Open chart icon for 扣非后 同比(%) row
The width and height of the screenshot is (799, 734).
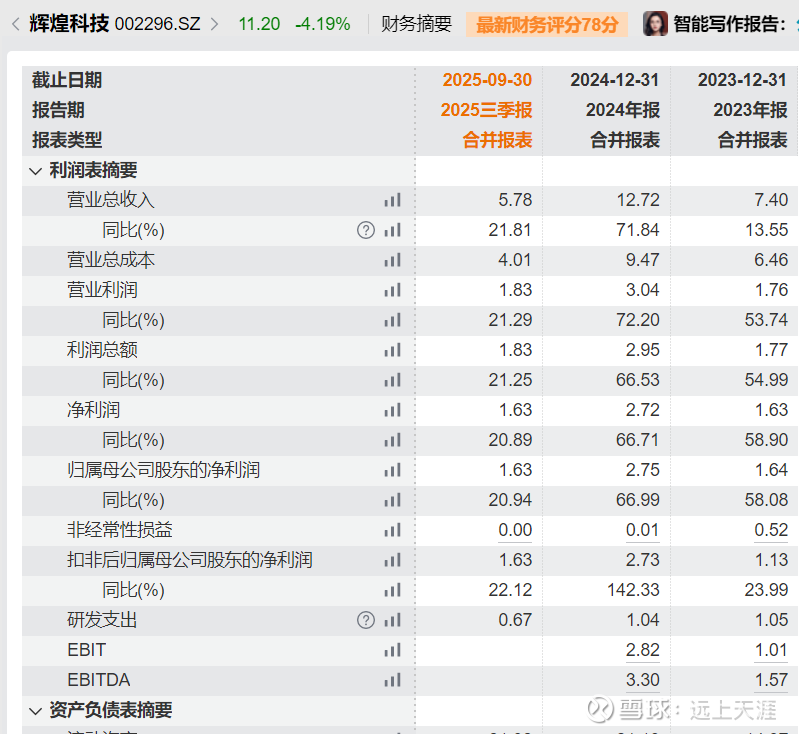click(x=392, y=590)
